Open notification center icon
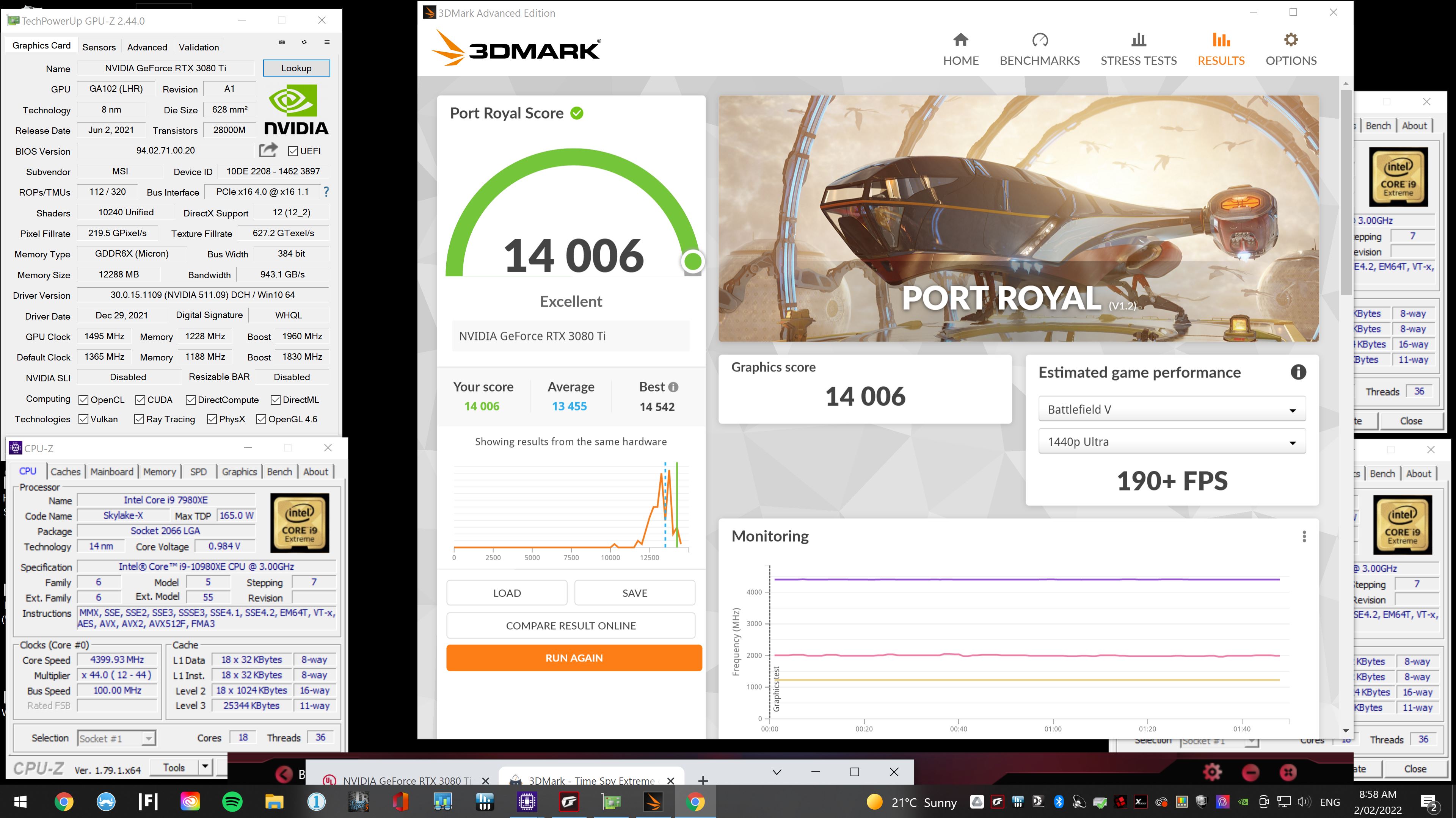 tap(1428, 802)
